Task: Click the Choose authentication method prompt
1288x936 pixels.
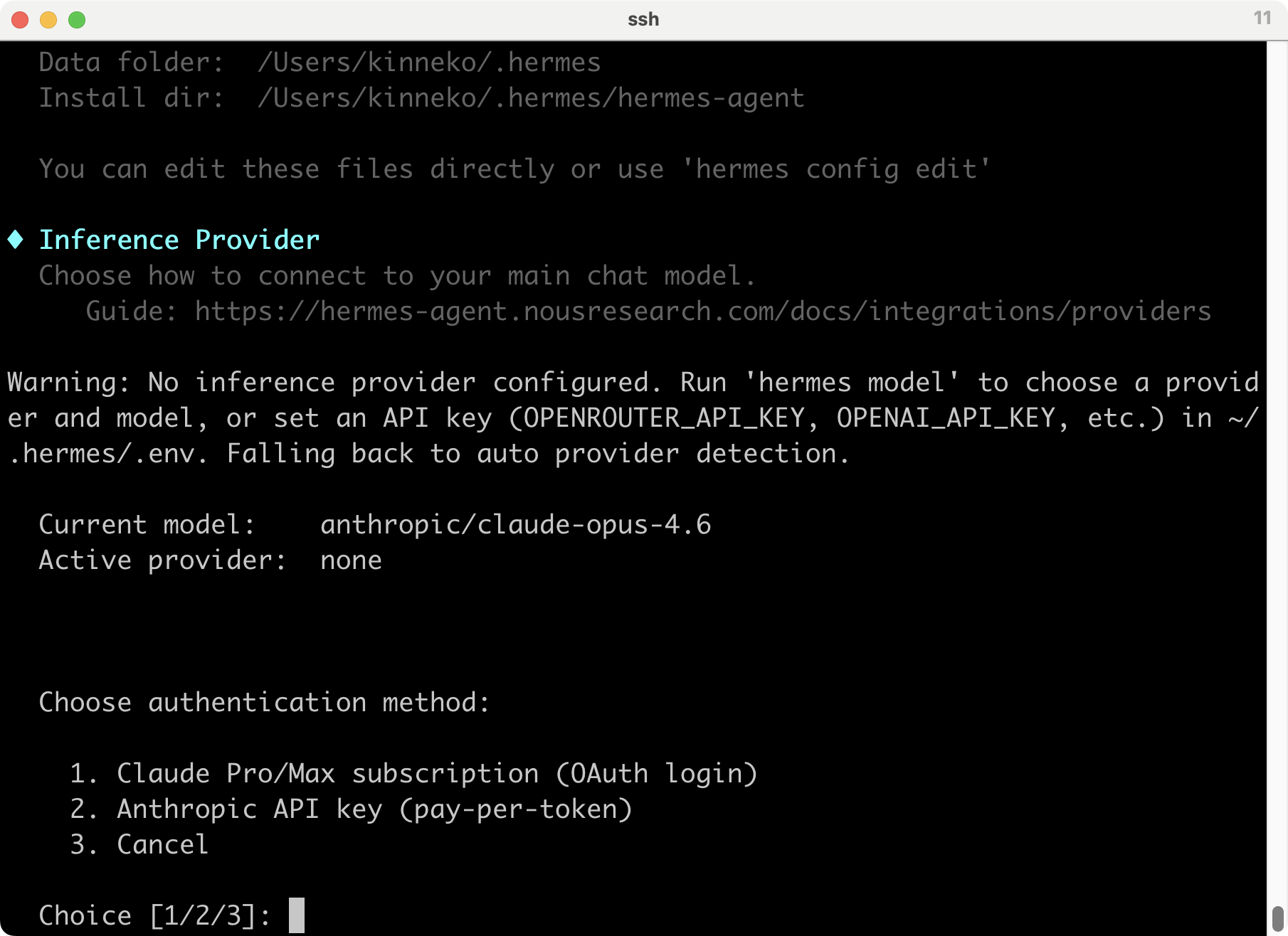Action: (265, 702)
